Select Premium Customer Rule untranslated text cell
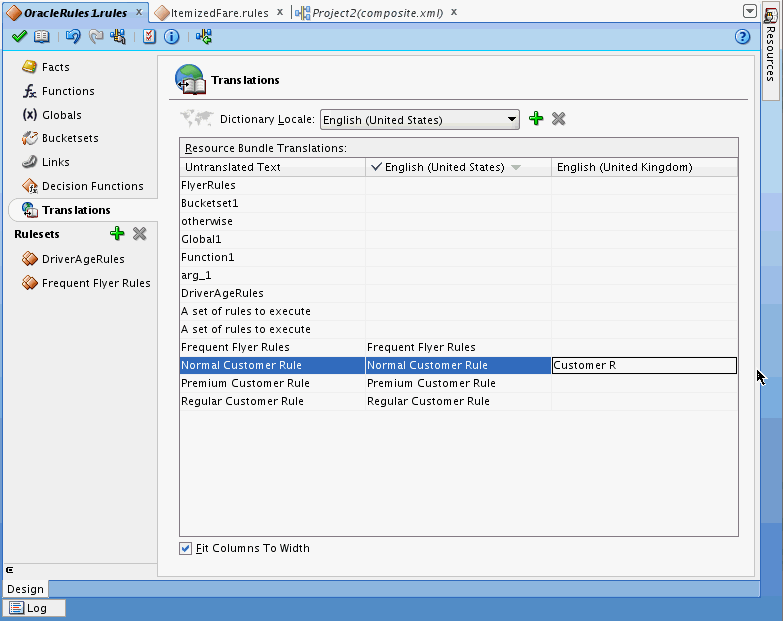This screenshot has height=621, width=783. pyautogui.click(x=273, y=383)
